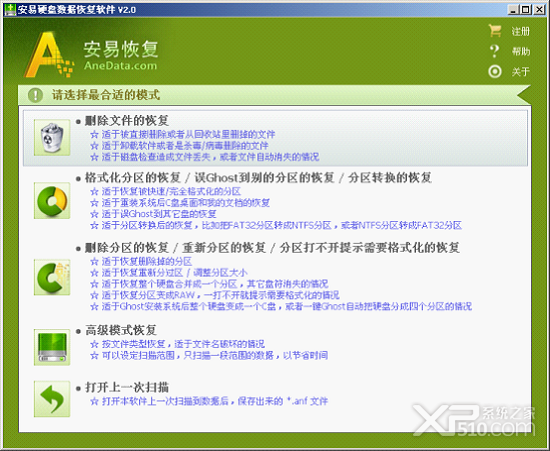Select the formatted partition recovery pie icon
The height and width of the screenshot is (451, 550).
(52, 201)
